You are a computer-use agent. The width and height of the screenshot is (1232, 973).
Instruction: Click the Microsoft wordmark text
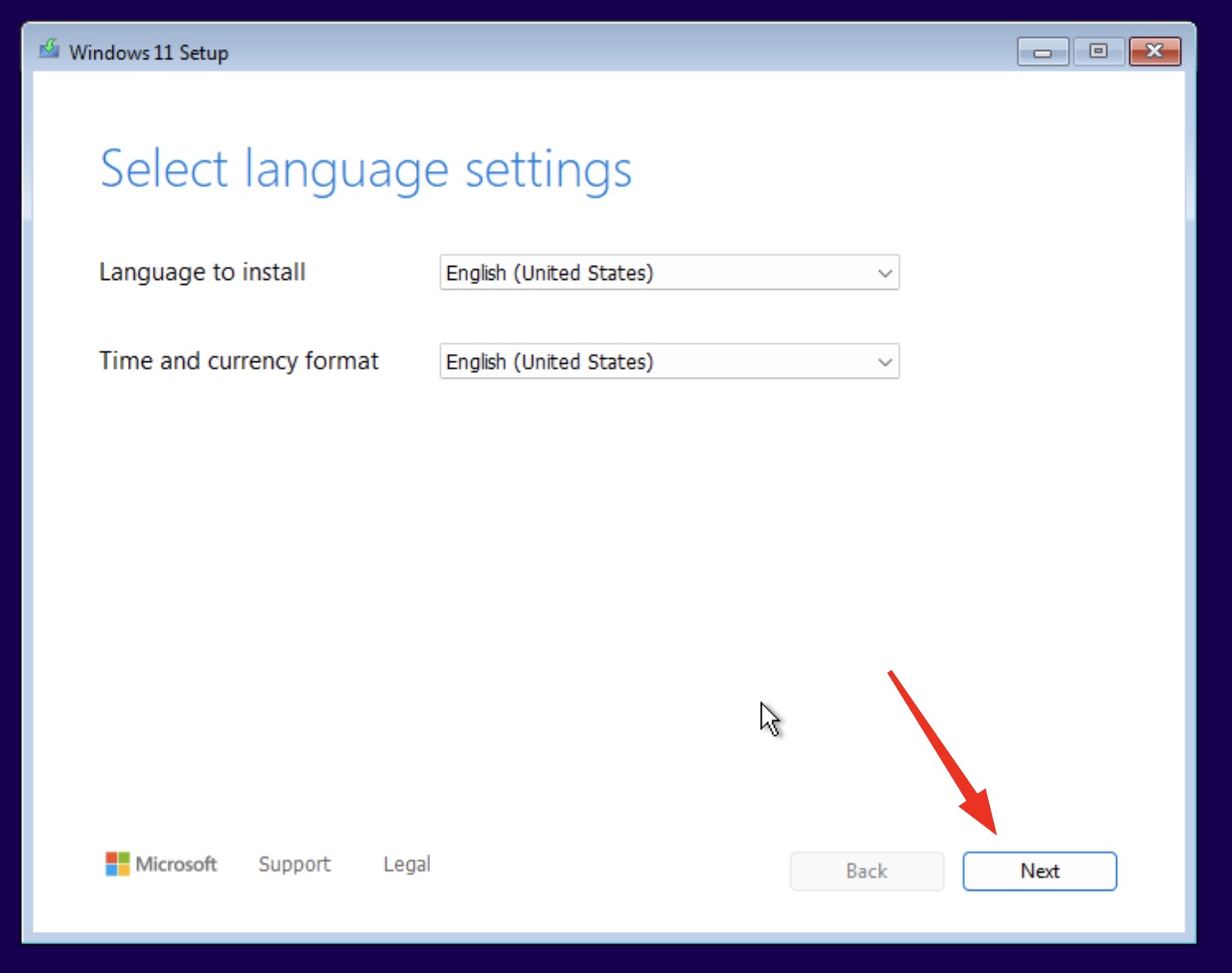coord(176,864)
